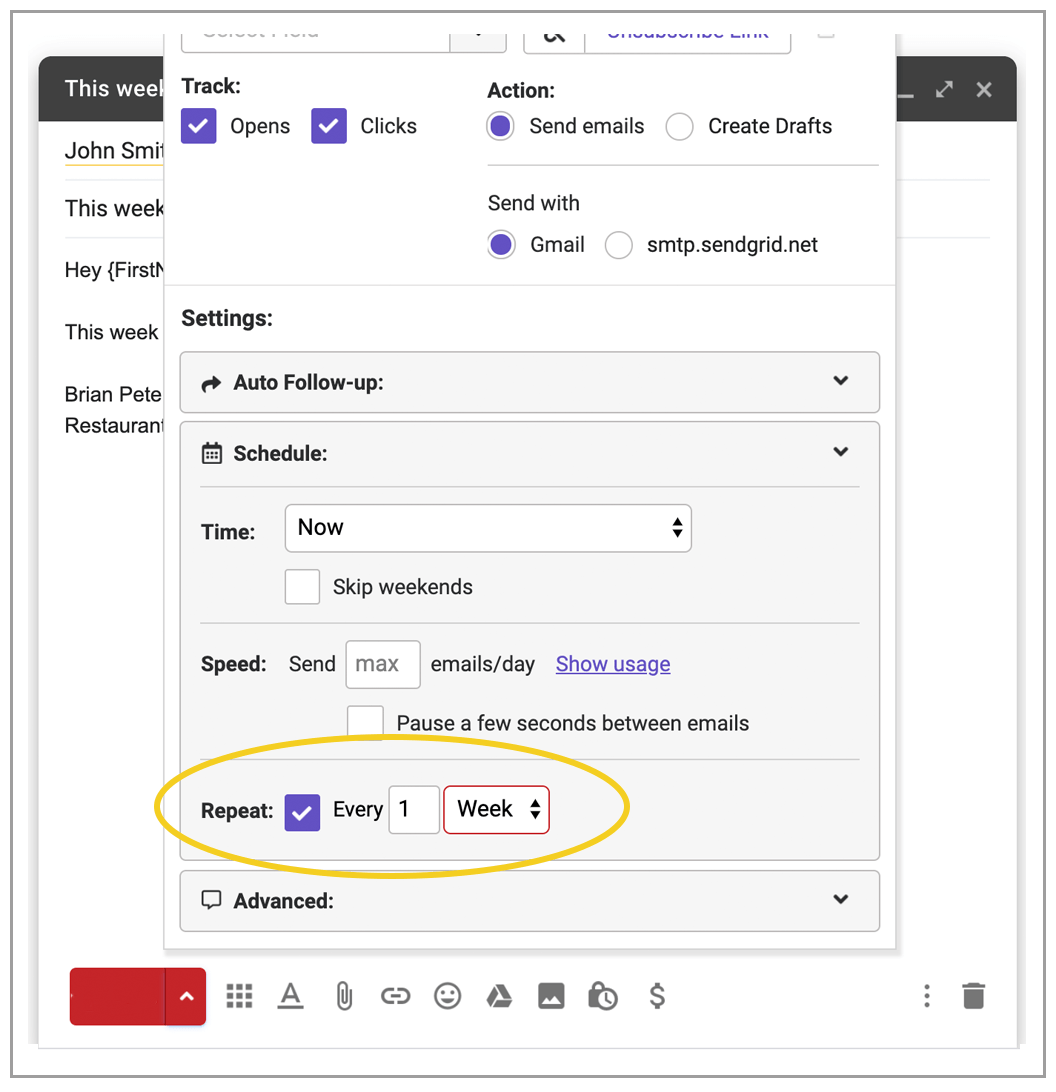Screen dimensions: 1056x1092
Task: Uncheck the Opens tracking checkbox
Action: click(x=198, y=126)
